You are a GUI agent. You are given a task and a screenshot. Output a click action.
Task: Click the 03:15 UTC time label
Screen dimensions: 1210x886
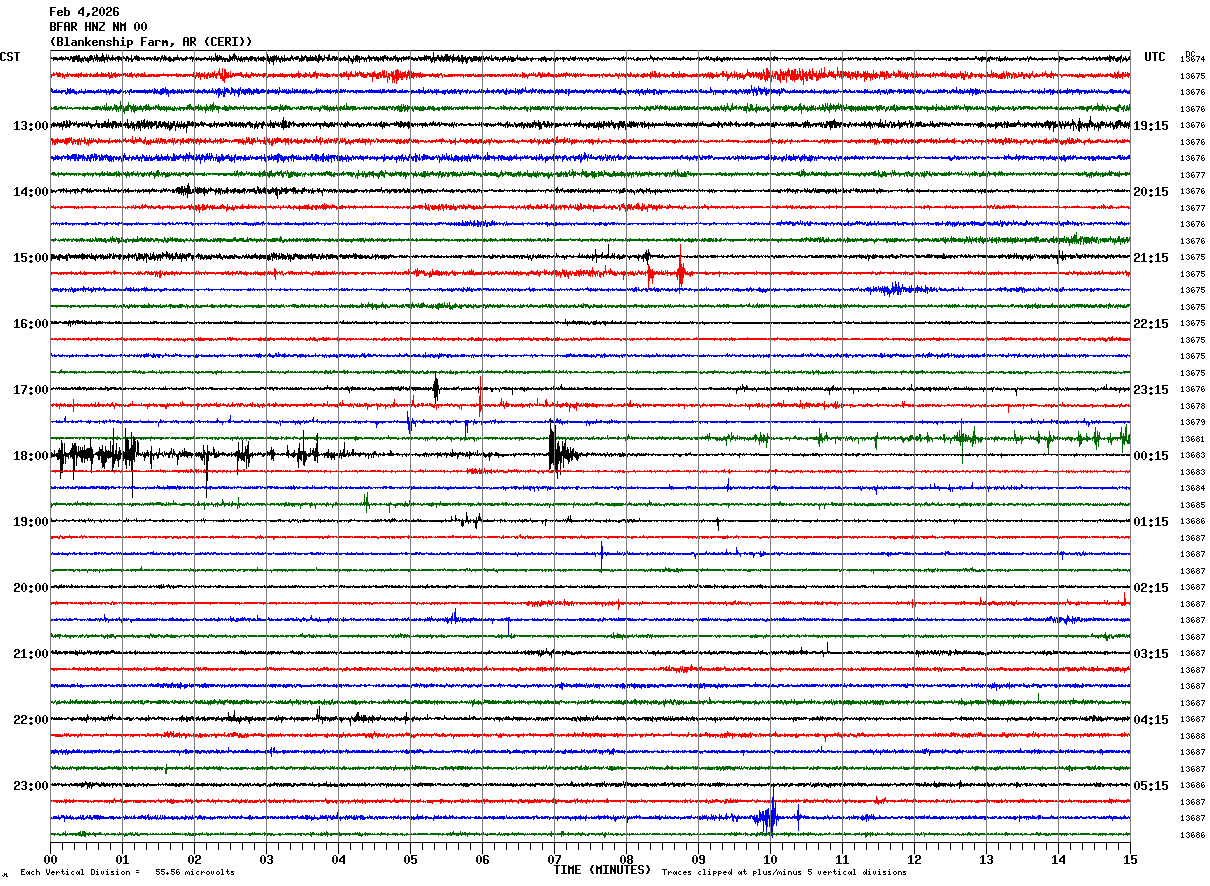pos(1151,654)
